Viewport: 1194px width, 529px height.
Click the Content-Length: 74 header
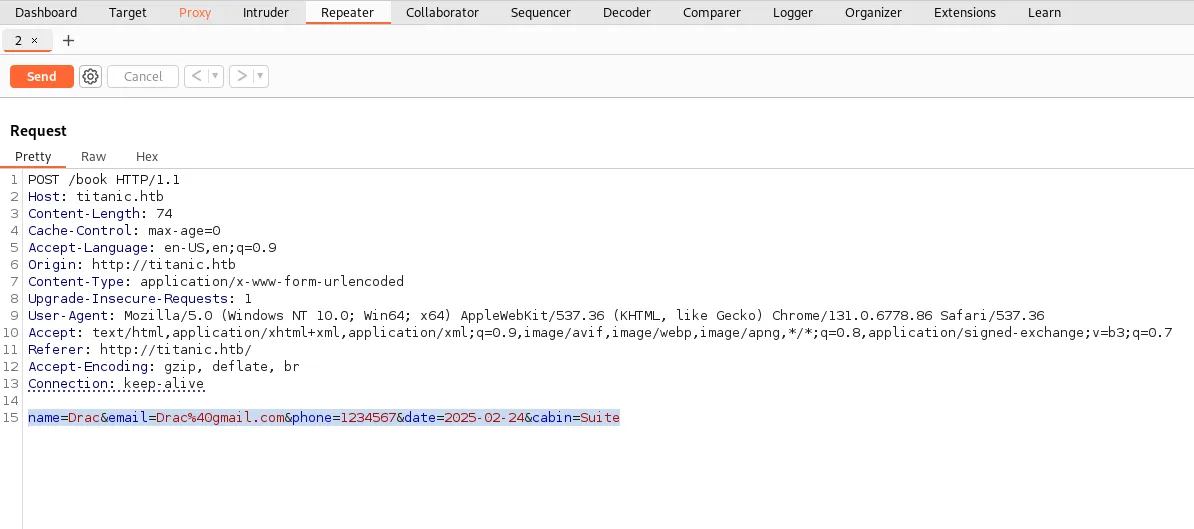click(x=101, y=213)
